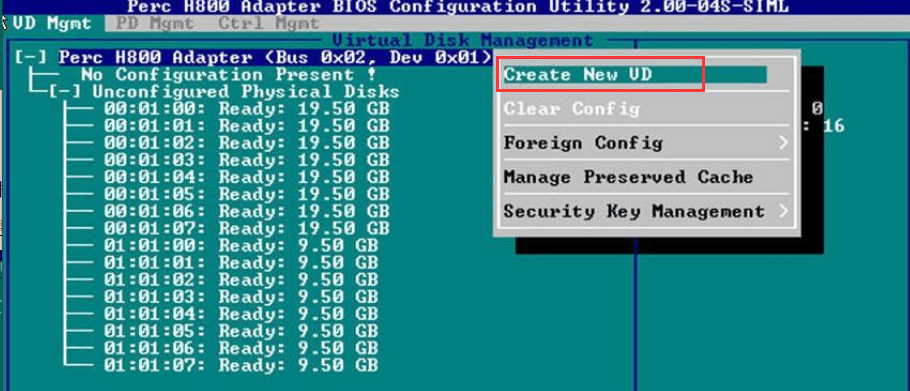Image resolution: width=910 pixels, height=391 pixels.
Task: Select disk 01:01:04 Ready 9.50 GB
Action: pos(241,314)
